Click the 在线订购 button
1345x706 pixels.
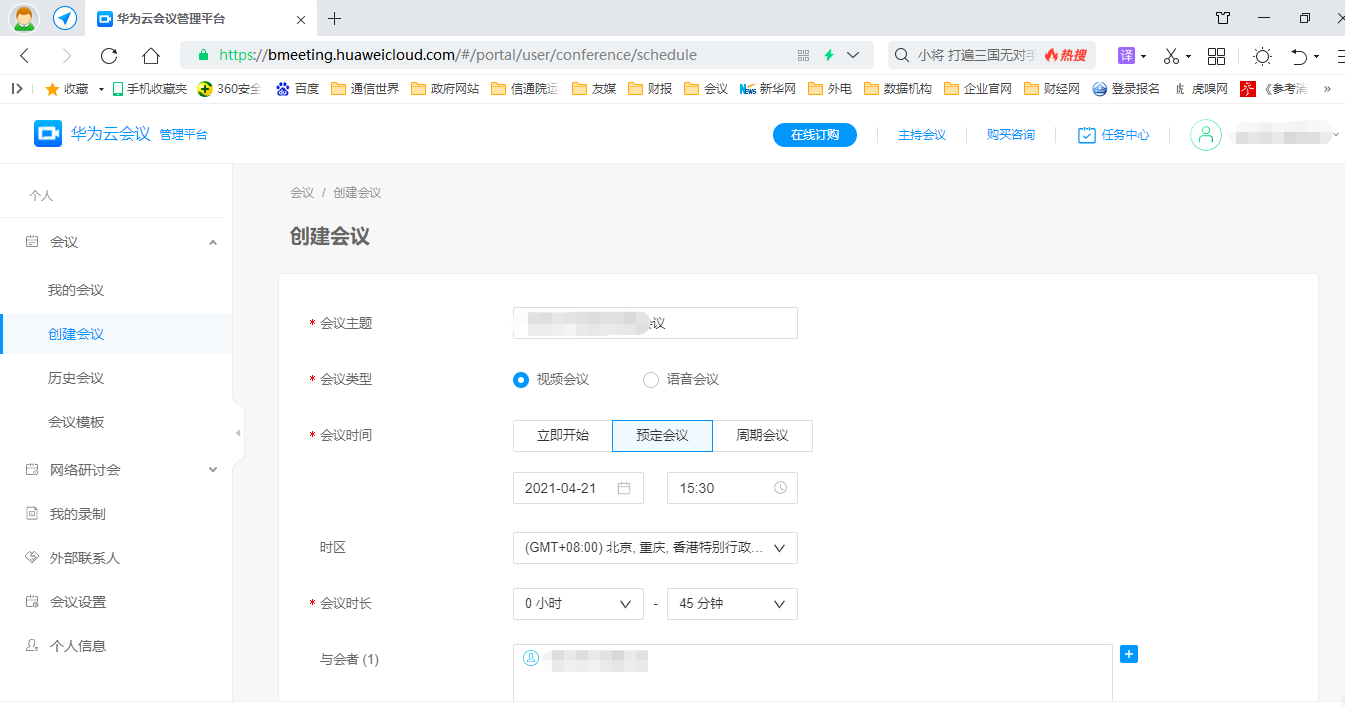point(814,135)
